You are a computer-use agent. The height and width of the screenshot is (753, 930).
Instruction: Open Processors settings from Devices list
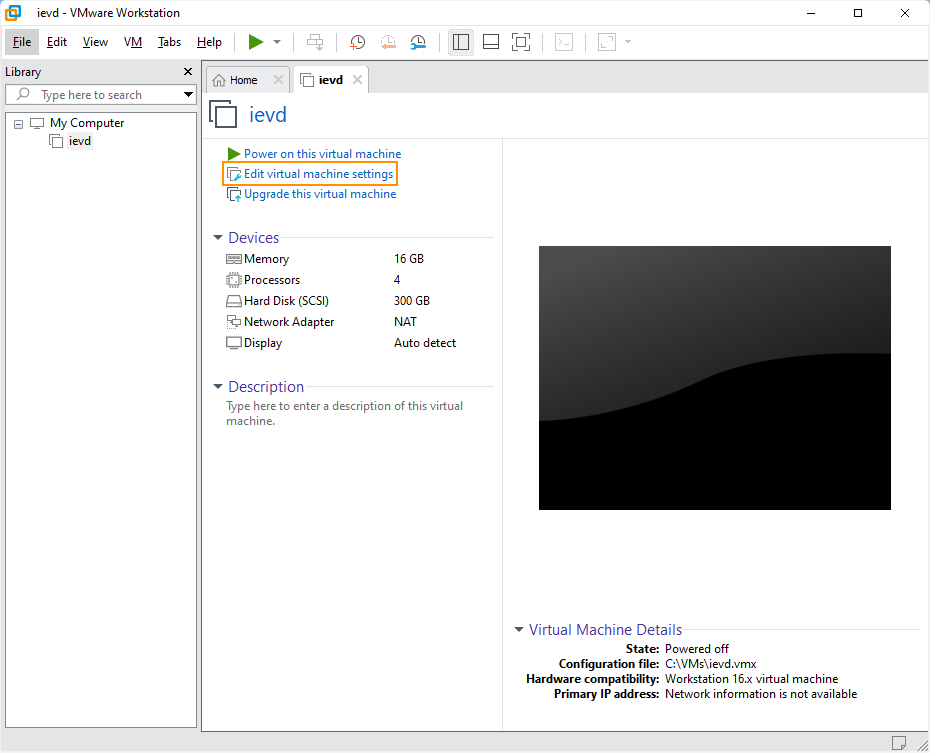tap(270, 279)
